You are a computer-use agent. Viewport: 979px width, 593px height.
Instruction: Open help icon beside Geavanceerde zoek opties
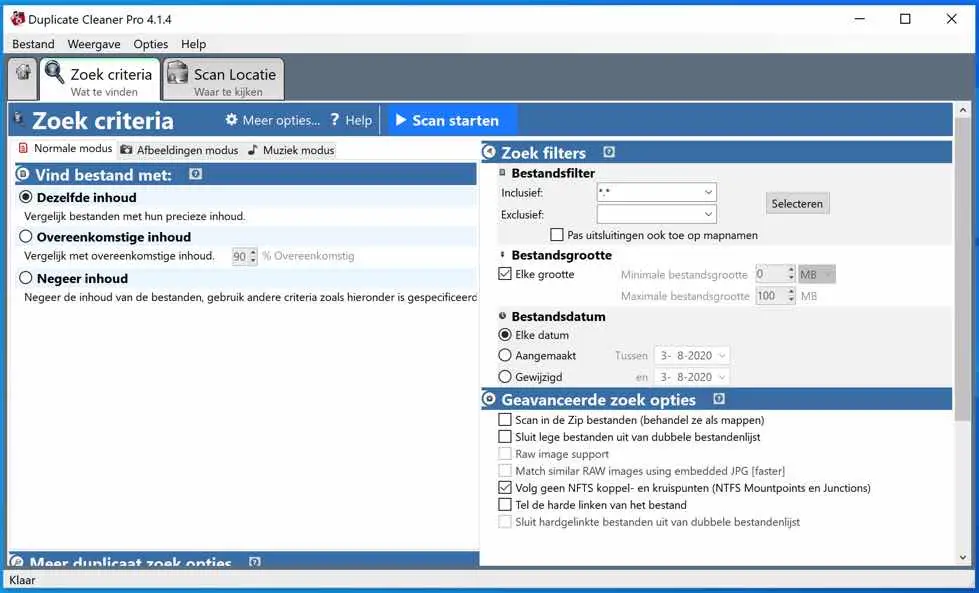click(x=719, y=399)
